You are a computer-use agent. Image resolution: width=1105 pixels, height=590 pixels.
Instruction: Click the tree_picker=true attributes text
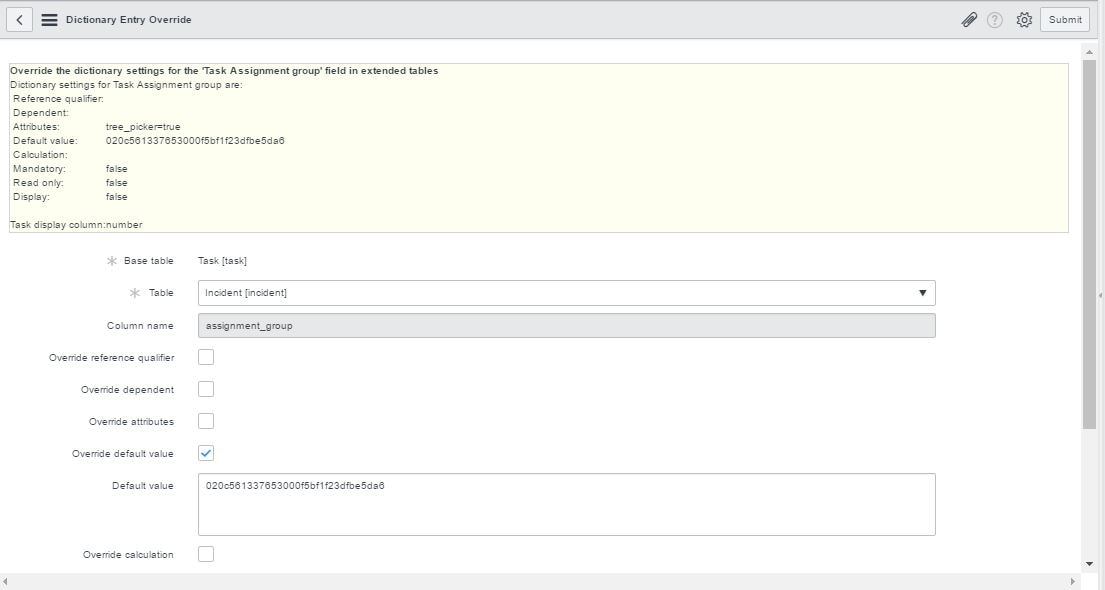(143, 127)
